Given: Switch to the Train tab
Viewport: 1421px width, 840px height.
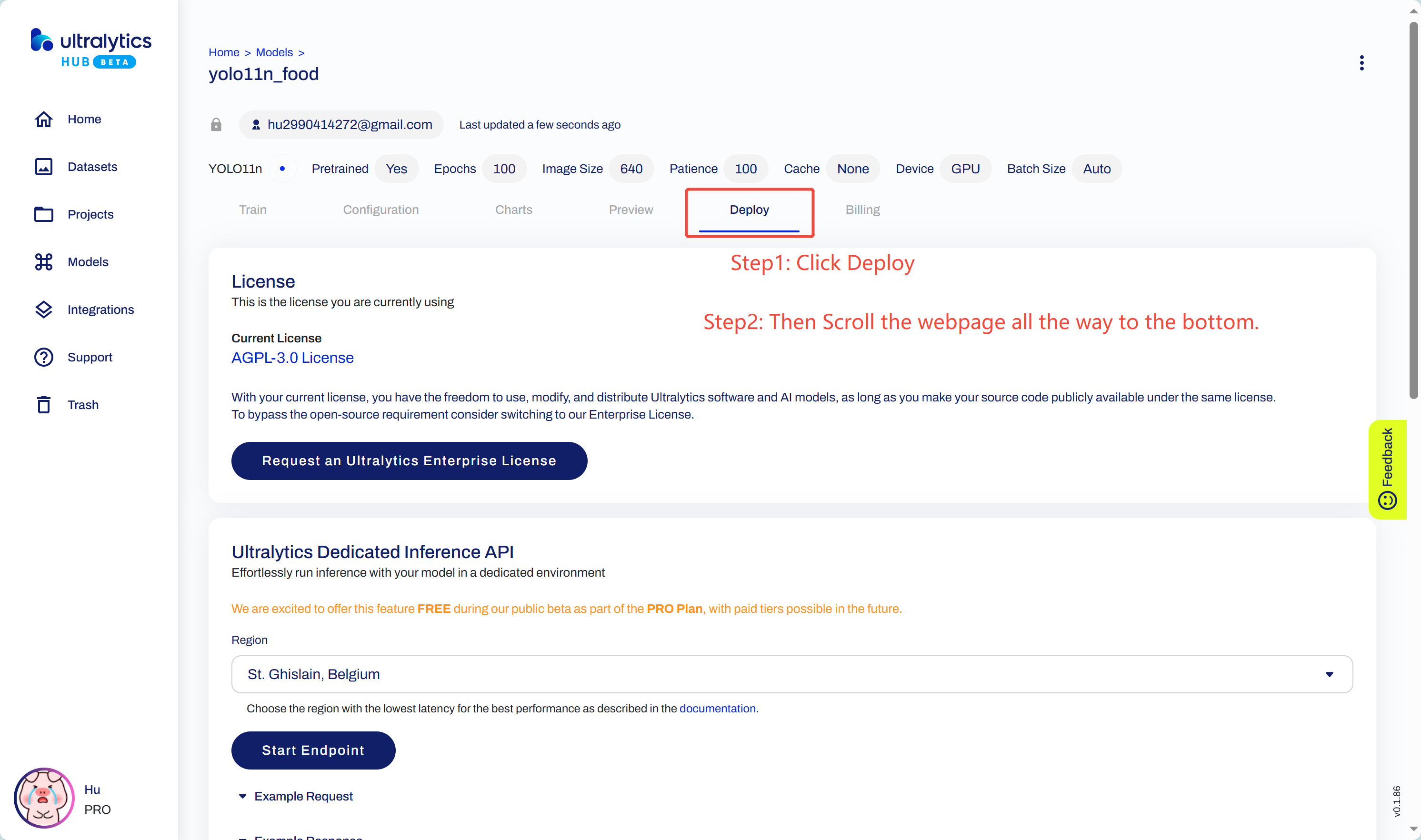Looking at the screenshot, I should pos(252,210).
